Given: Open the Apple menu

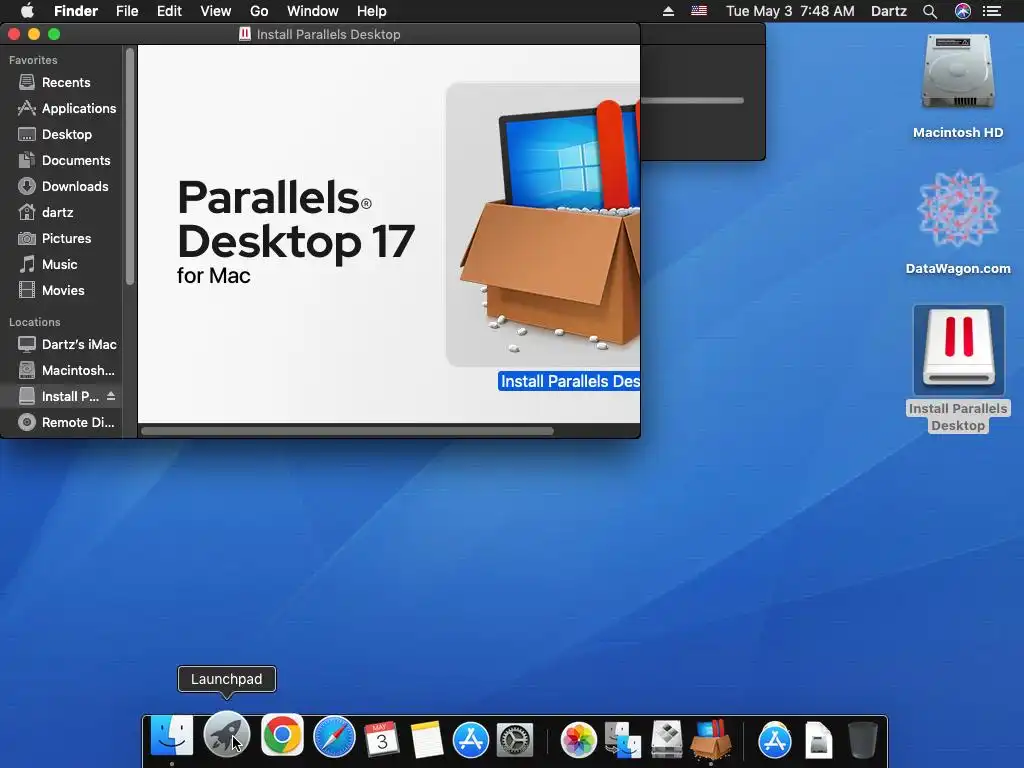Looking at the screenshot, I should 27,11.
